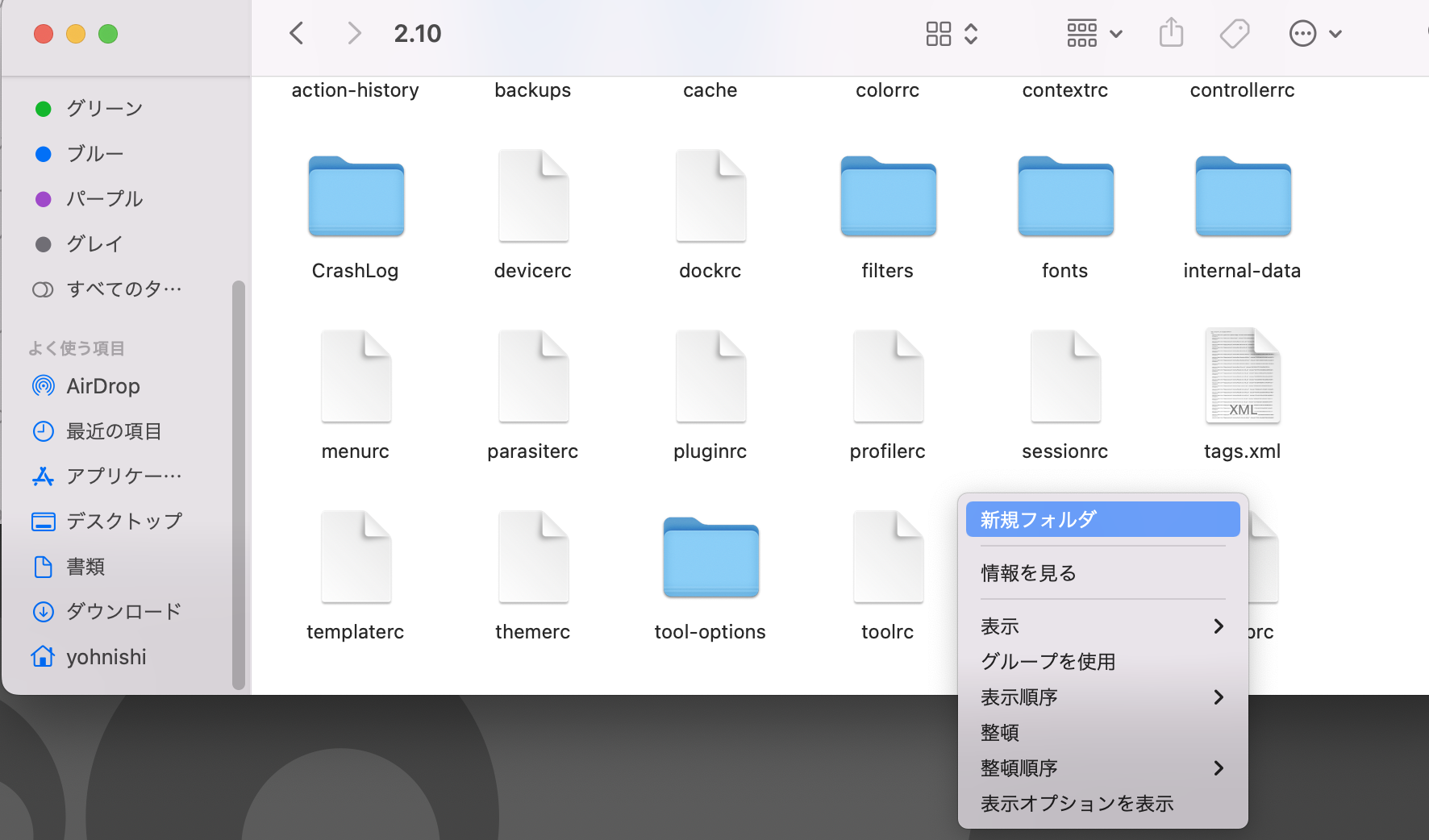Go forward with the toolbar arrow
1429x840 pixels.
coord(353,33)
